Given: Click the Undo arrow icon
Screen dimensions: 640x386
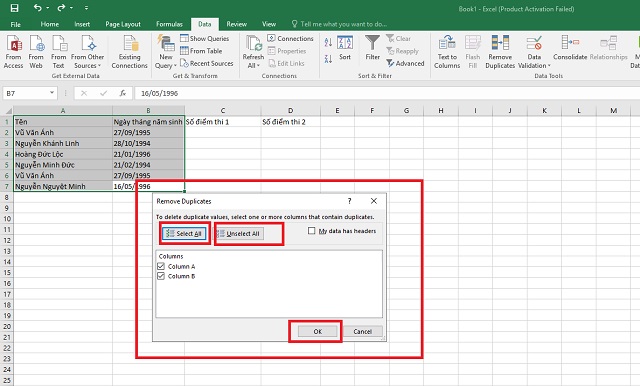Looking at the screenshot, I should [x=38, y=8].
